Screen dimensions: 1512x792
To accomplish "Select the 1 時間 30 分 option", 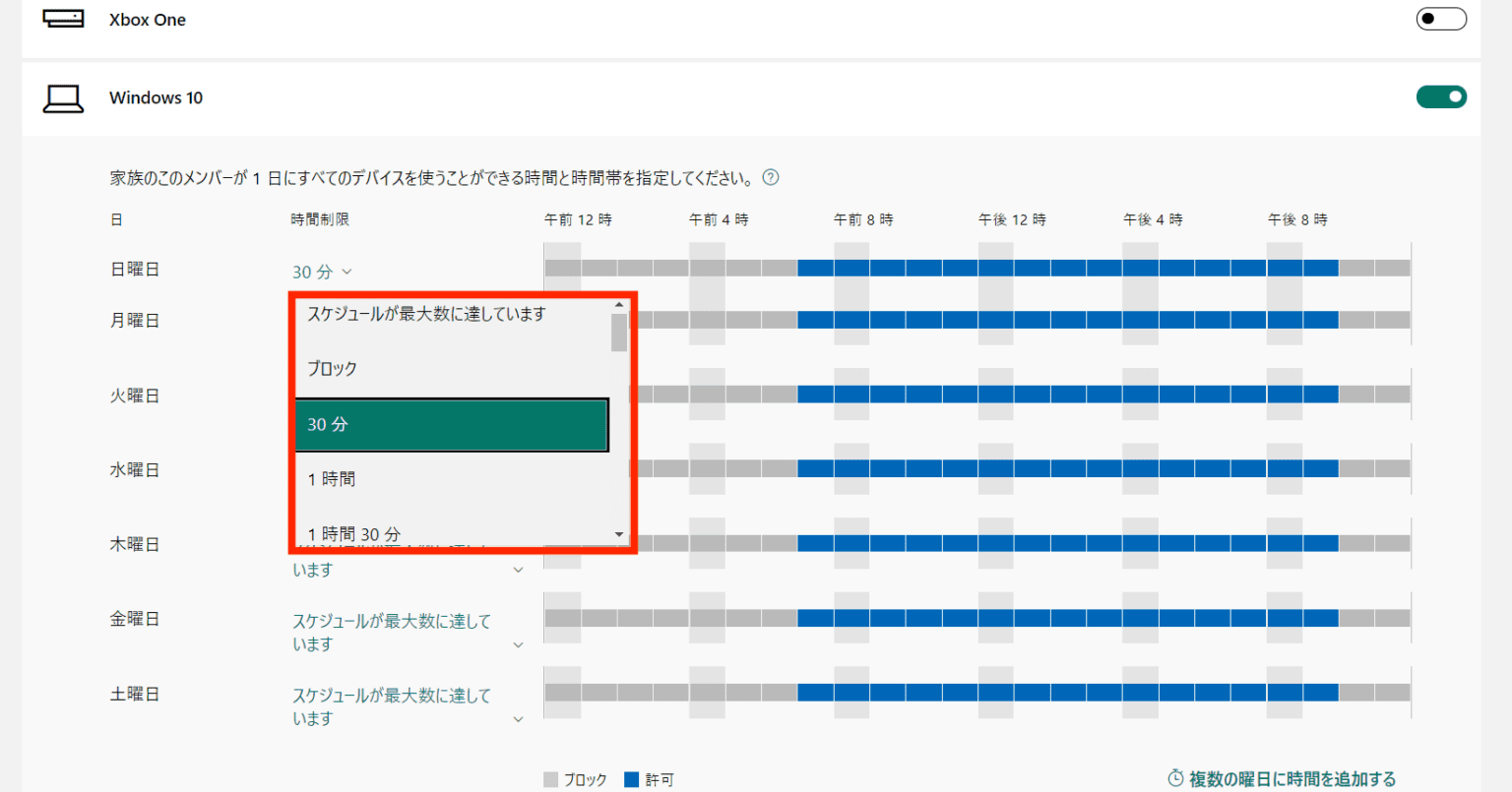I will tap(352, 533).
